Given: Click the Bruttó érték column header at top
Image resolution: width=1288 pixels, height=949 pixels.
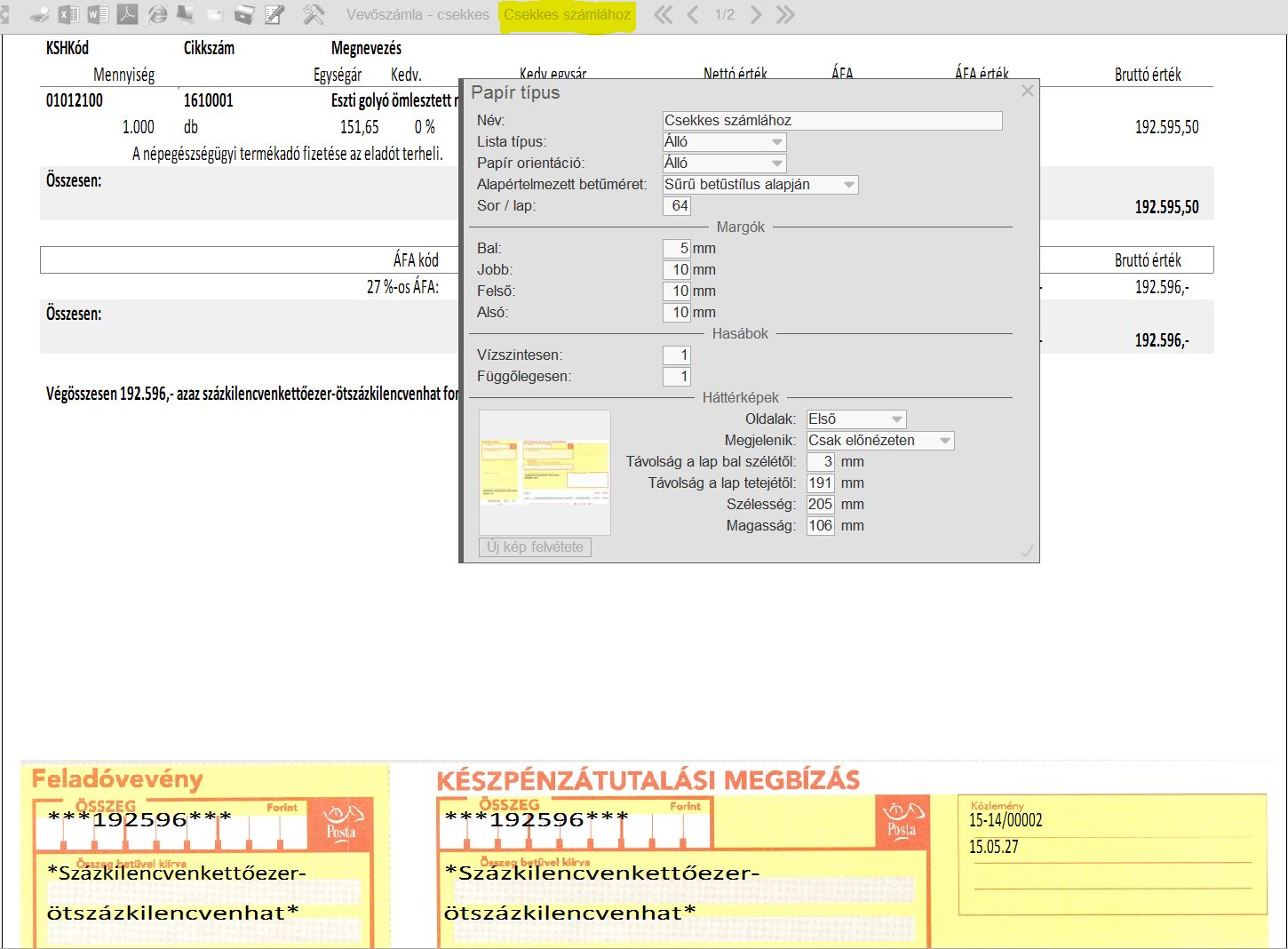Looking at the screenshot, I should (1148, 75).
